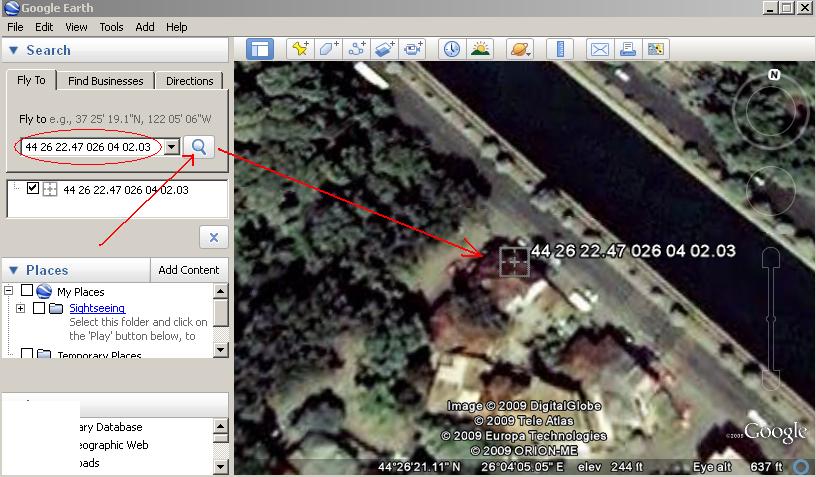This screenshot has height=477, width=816.
Task: Expand the Sightseeing folder node
Action: 20,308
